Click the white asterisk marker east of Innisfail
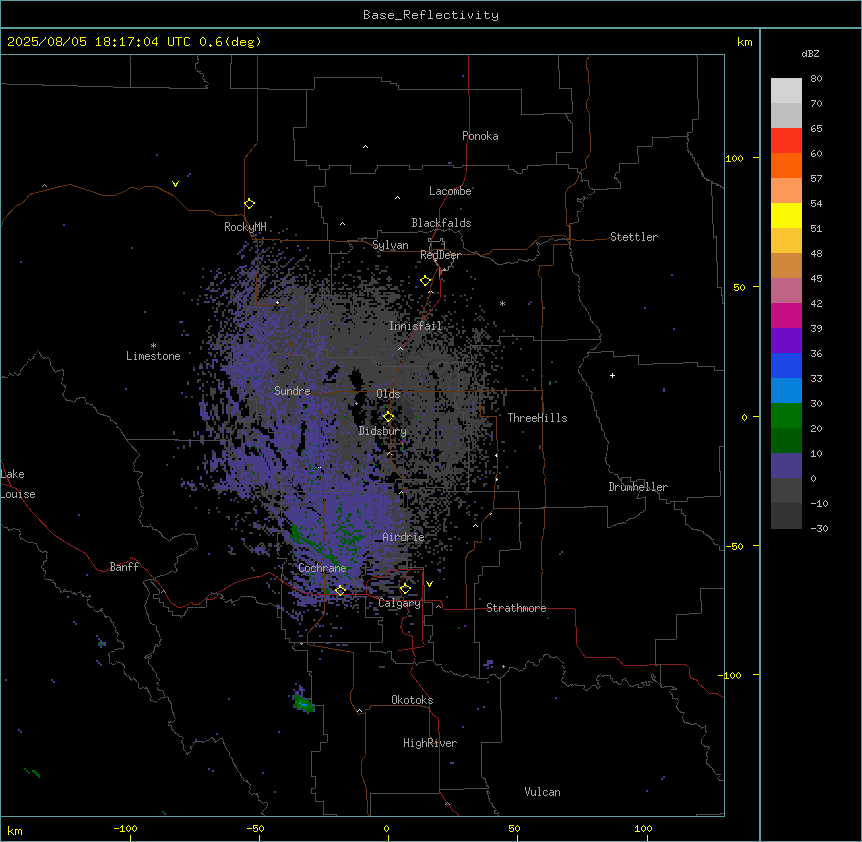Screen dimensions: 862x842 [x=502, y=303]
